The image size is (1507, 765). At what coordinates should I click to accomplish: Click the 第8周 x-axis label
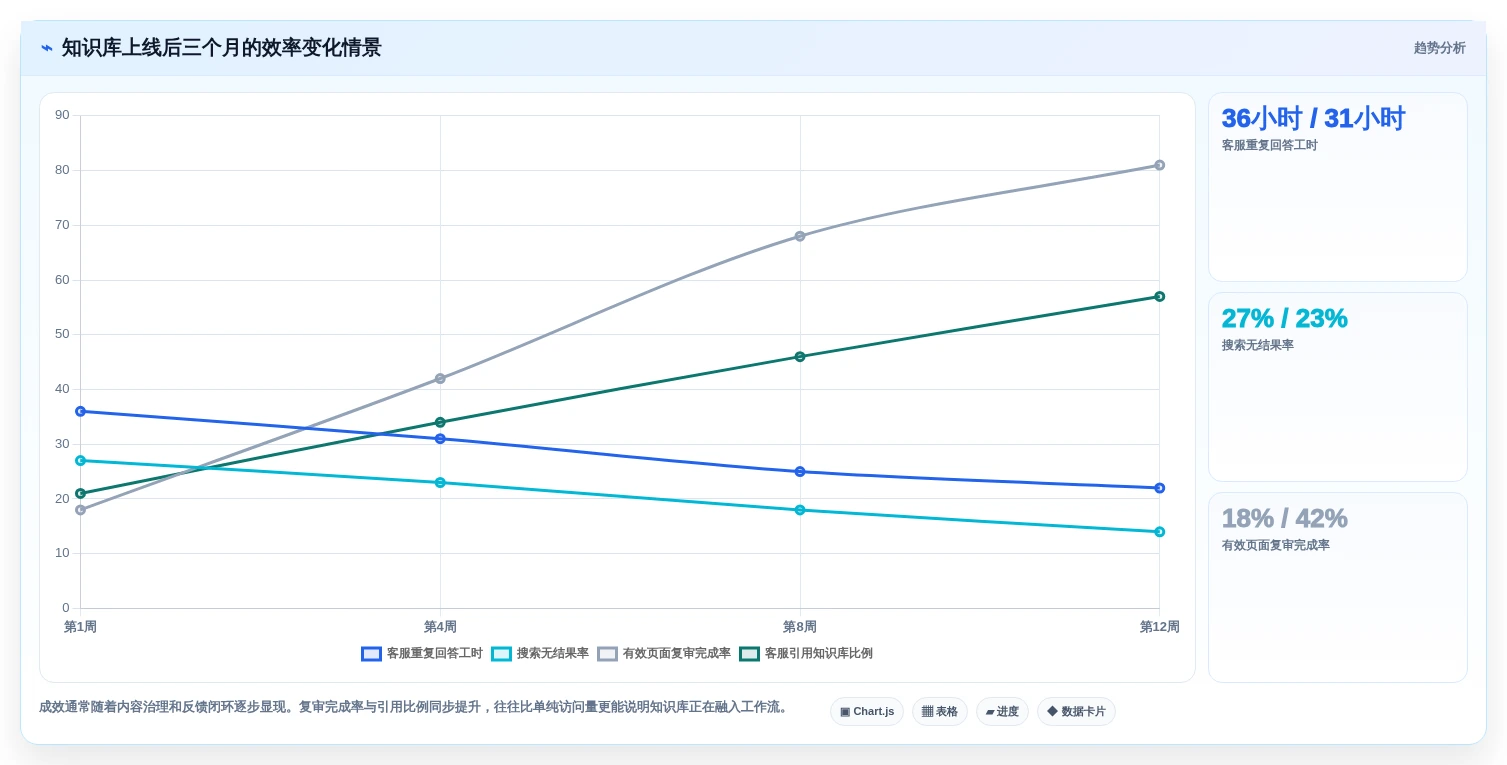[800, 627]
